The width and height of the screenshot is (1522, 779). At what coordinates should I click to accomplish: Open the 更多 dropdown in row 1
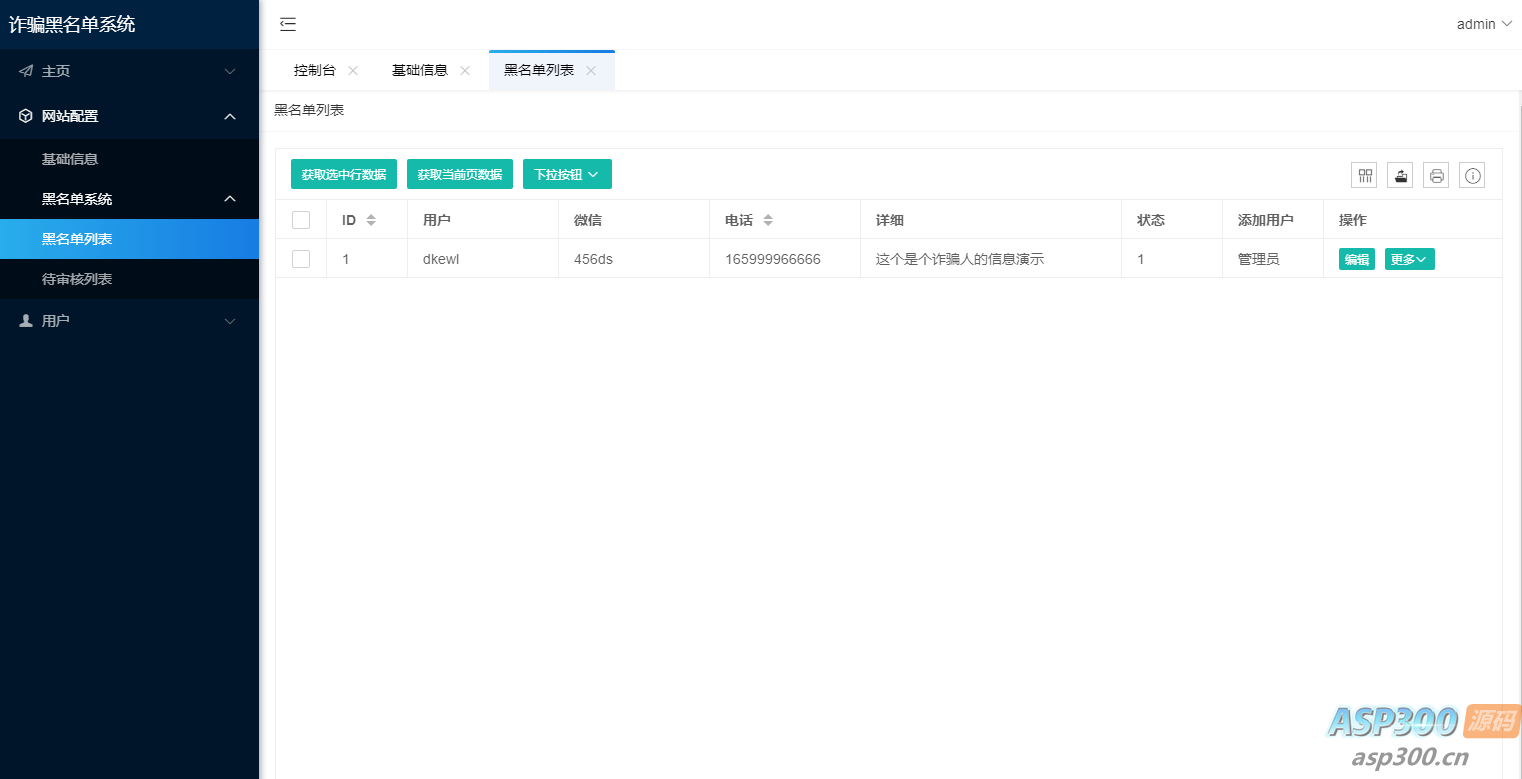coord(1409,259)
